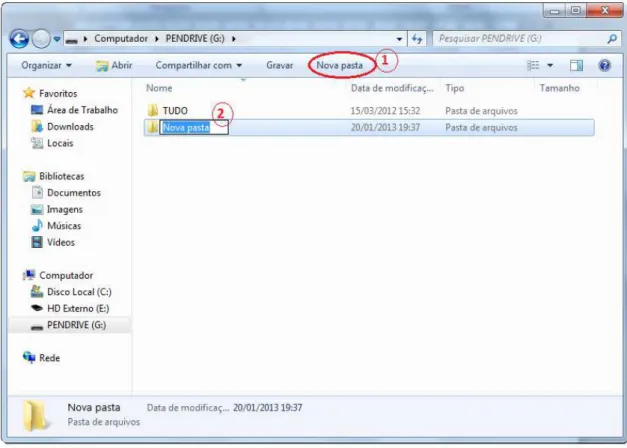Click the Locais recent places icon
Screen dimensions: 627x448
pyautogui.click(x=37, y=143)
